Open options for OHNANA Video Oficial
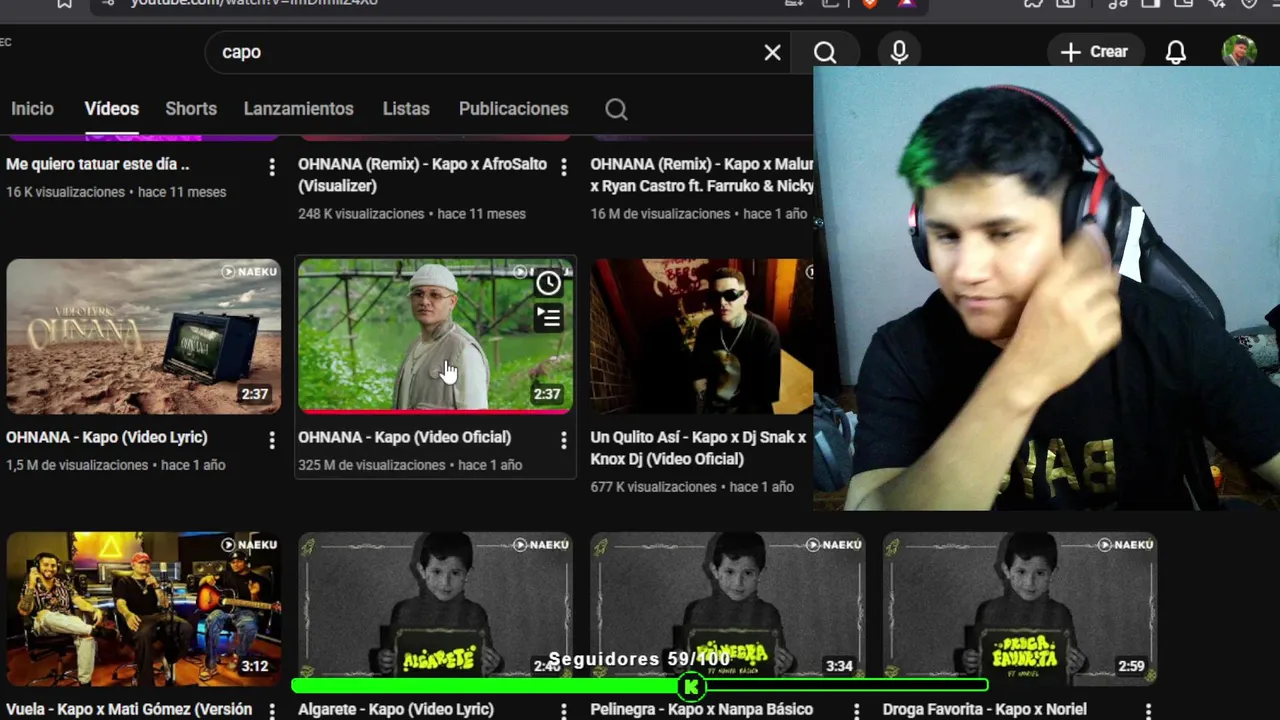This screenshot has height=720, width=1280. click(x=563, y=440)
